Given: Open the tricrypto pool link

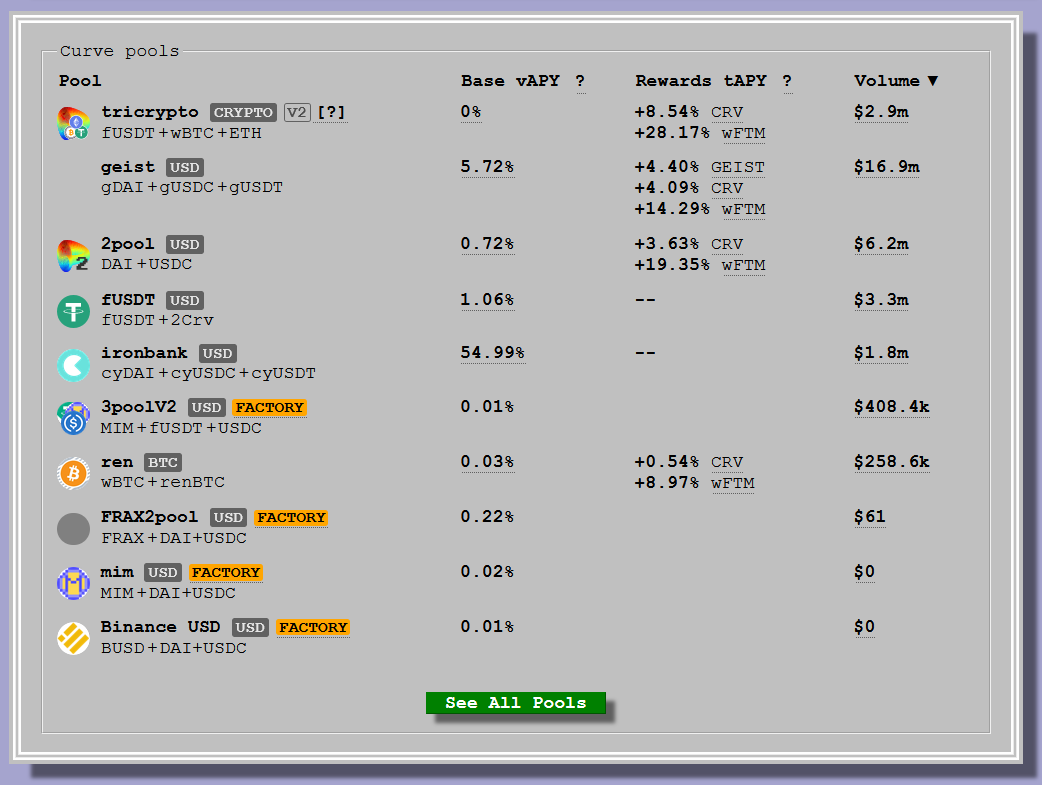Looking at the screenshot, I should 150,112.
